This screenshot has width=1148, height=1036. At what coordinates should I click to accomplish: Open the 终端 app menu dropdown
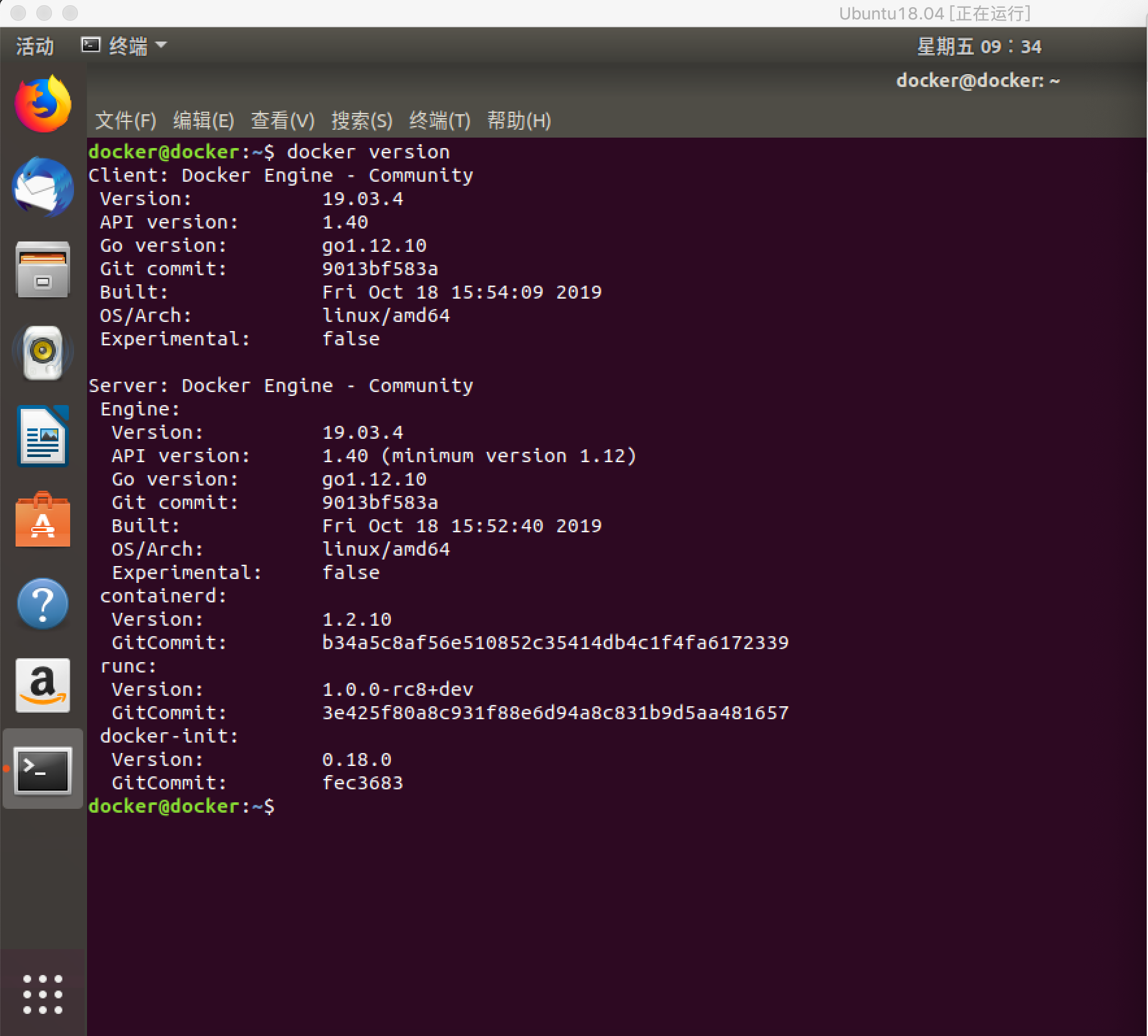click(123, 45)
